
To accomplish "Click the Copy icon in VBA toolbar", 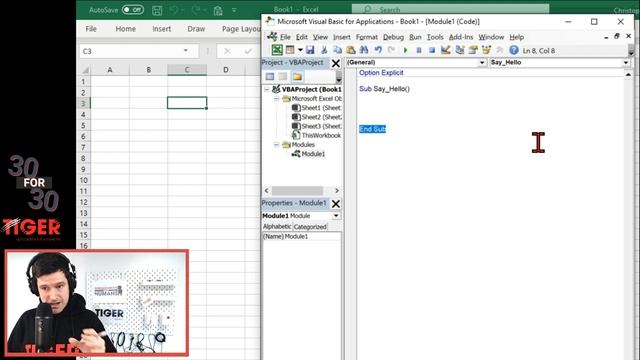I will tap(337, 50).
